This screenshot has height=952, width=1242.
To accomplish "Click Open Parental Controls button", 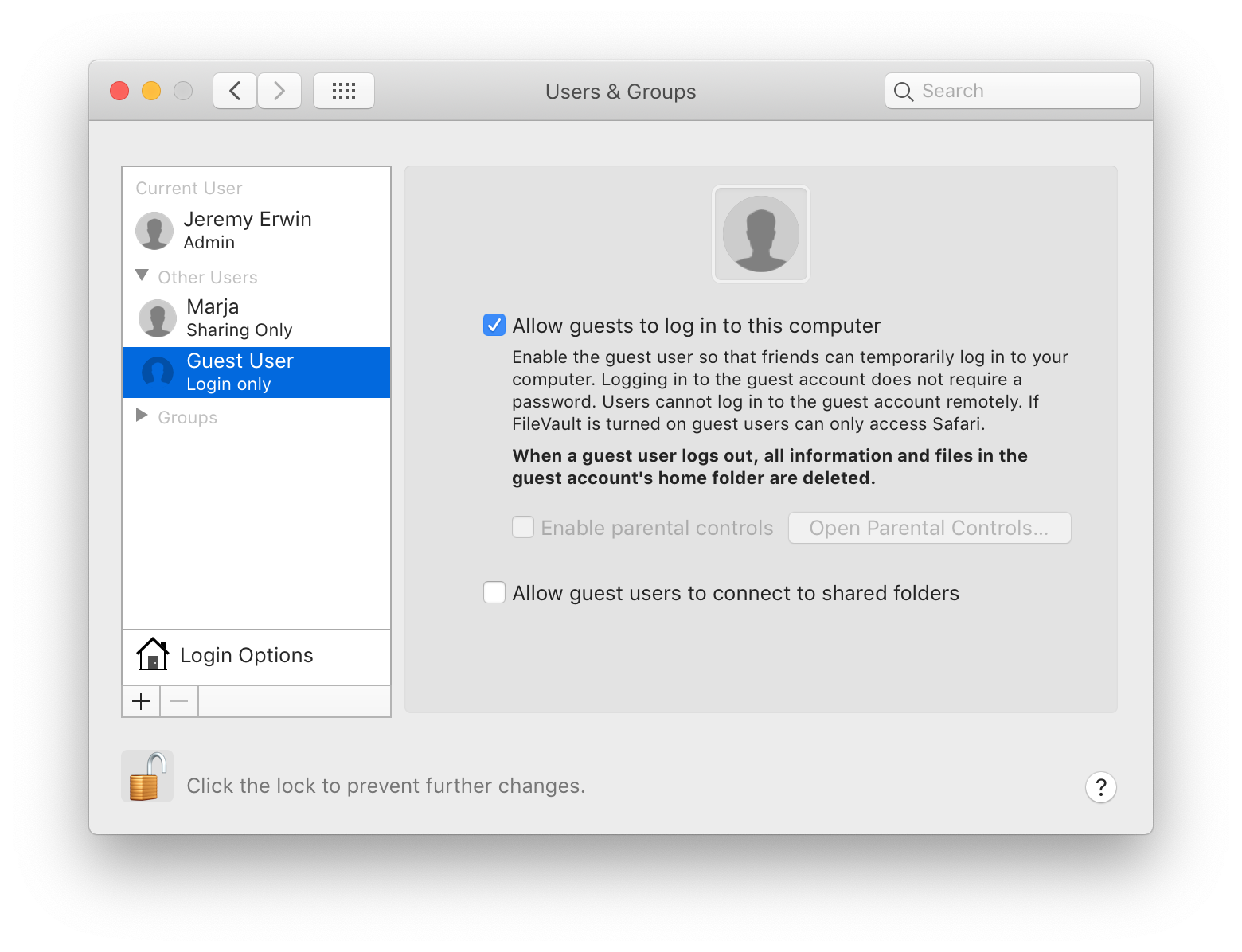I will coord(930,528).
